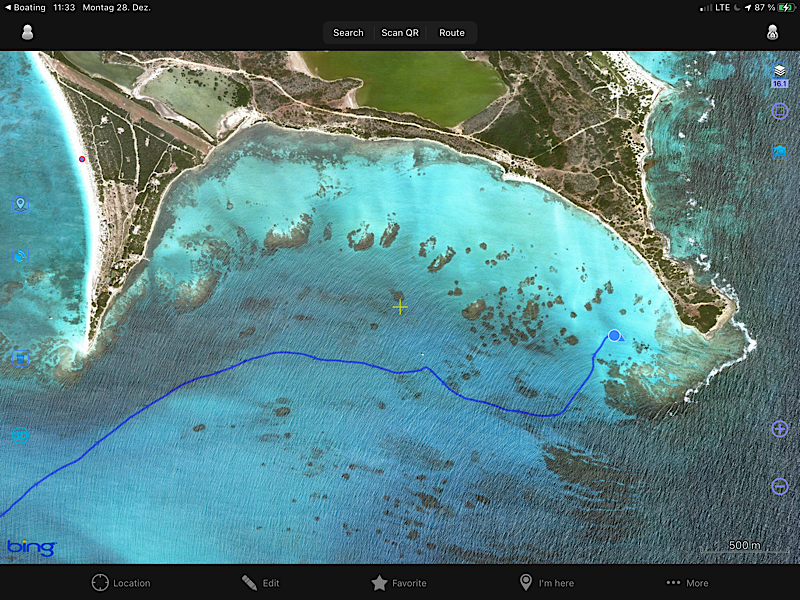Viewport: 800px width, 600px height.
Task: Tap the location pin icon on left
Action: click(x=20, y=204)
